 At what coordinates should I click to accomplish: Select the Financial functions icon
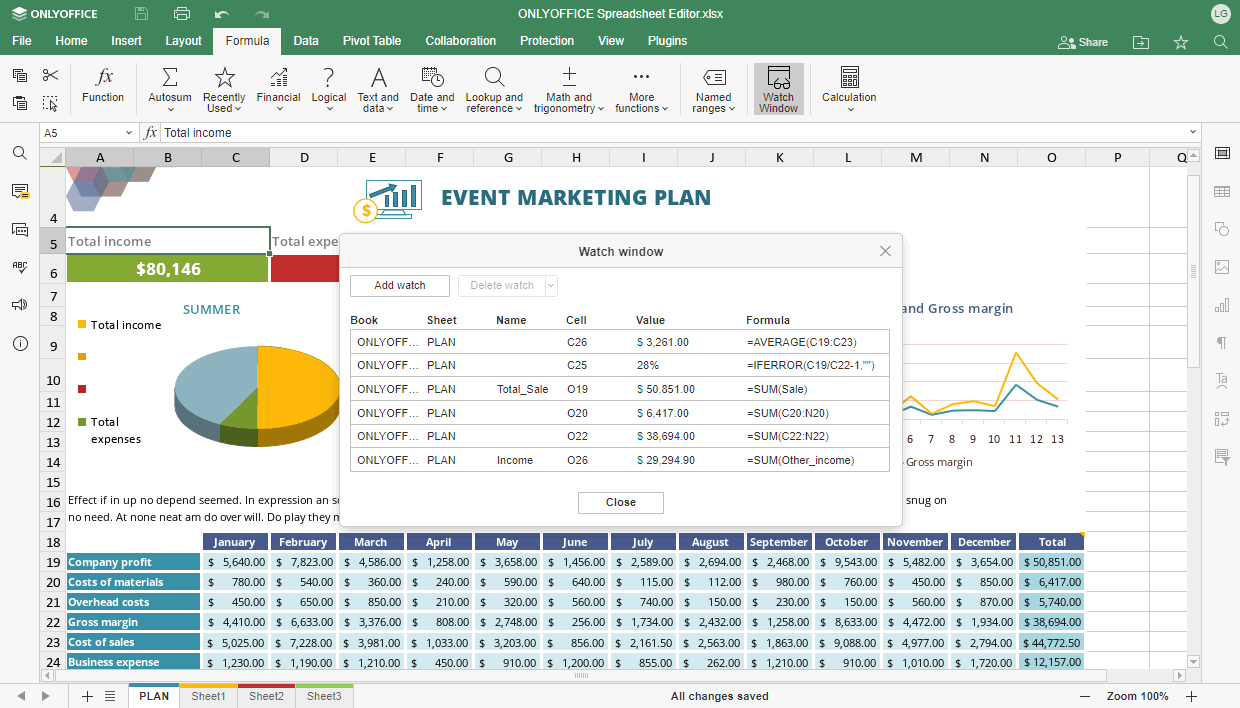pos(278,88)
